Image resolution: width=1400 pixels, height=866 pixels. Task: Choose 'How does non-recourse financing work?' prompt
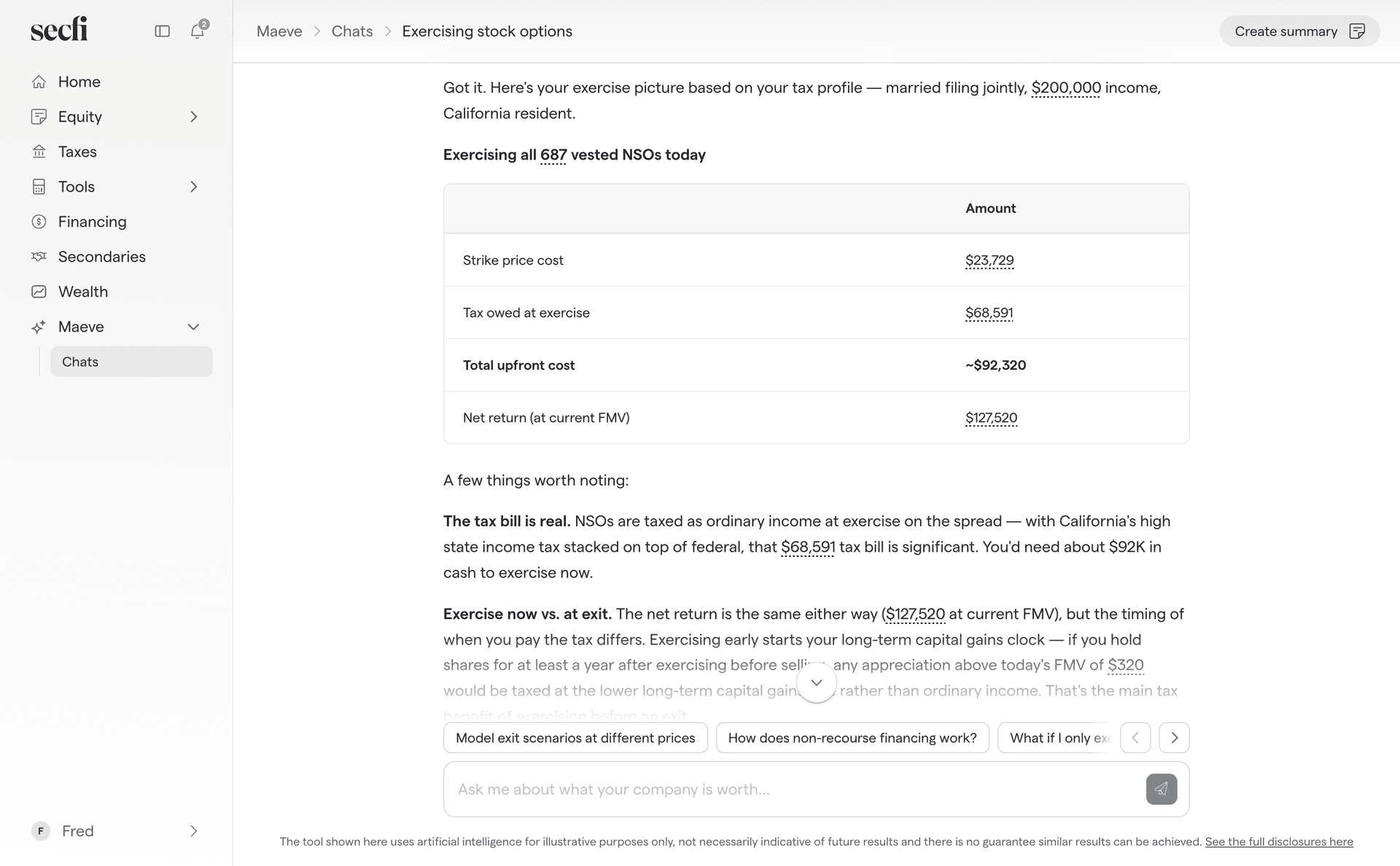[852, 738]
